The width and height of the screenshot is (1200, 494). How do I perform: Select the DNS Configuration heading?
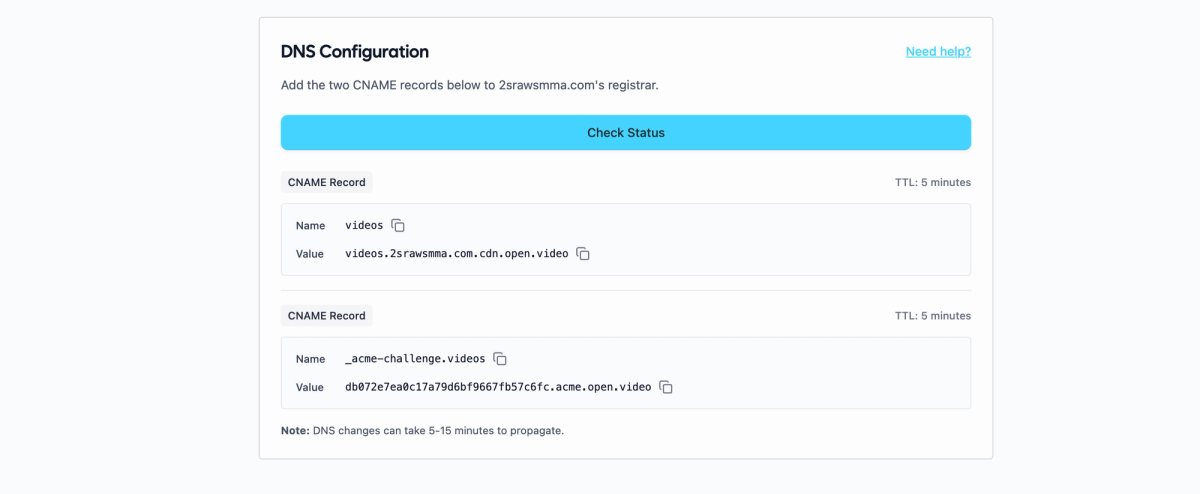[x=355, y=52]
